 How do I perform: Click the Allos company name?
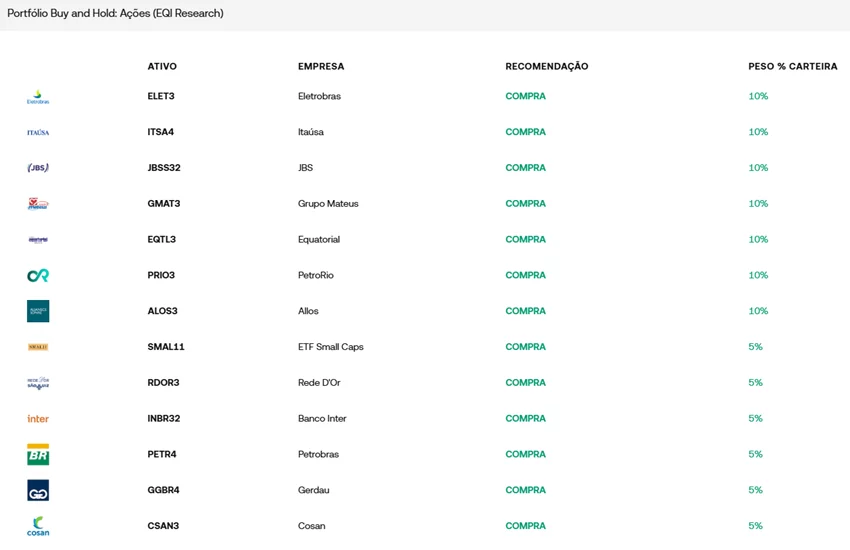click(308, 310)
